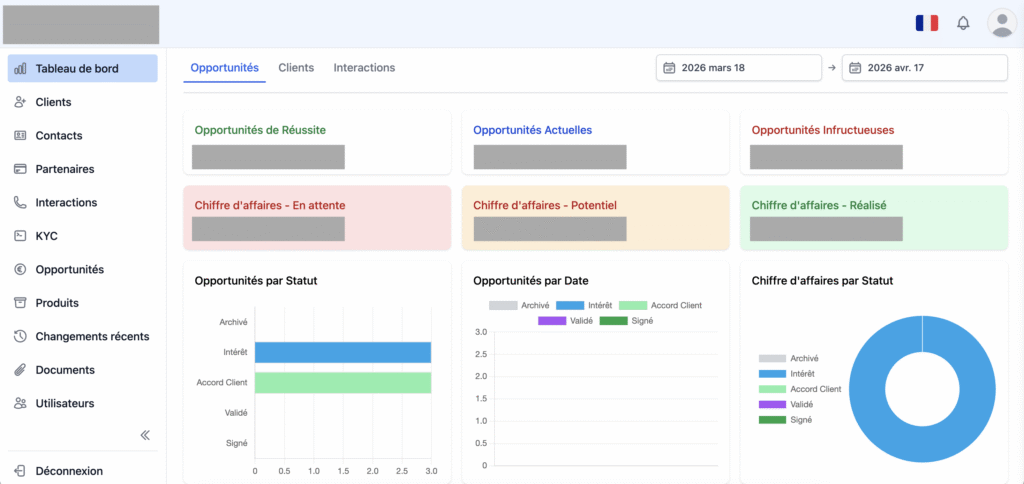Viewport: 1024px width, 484px height.
Task: Click the KYC terminal icon
Action: pos(20,236)
